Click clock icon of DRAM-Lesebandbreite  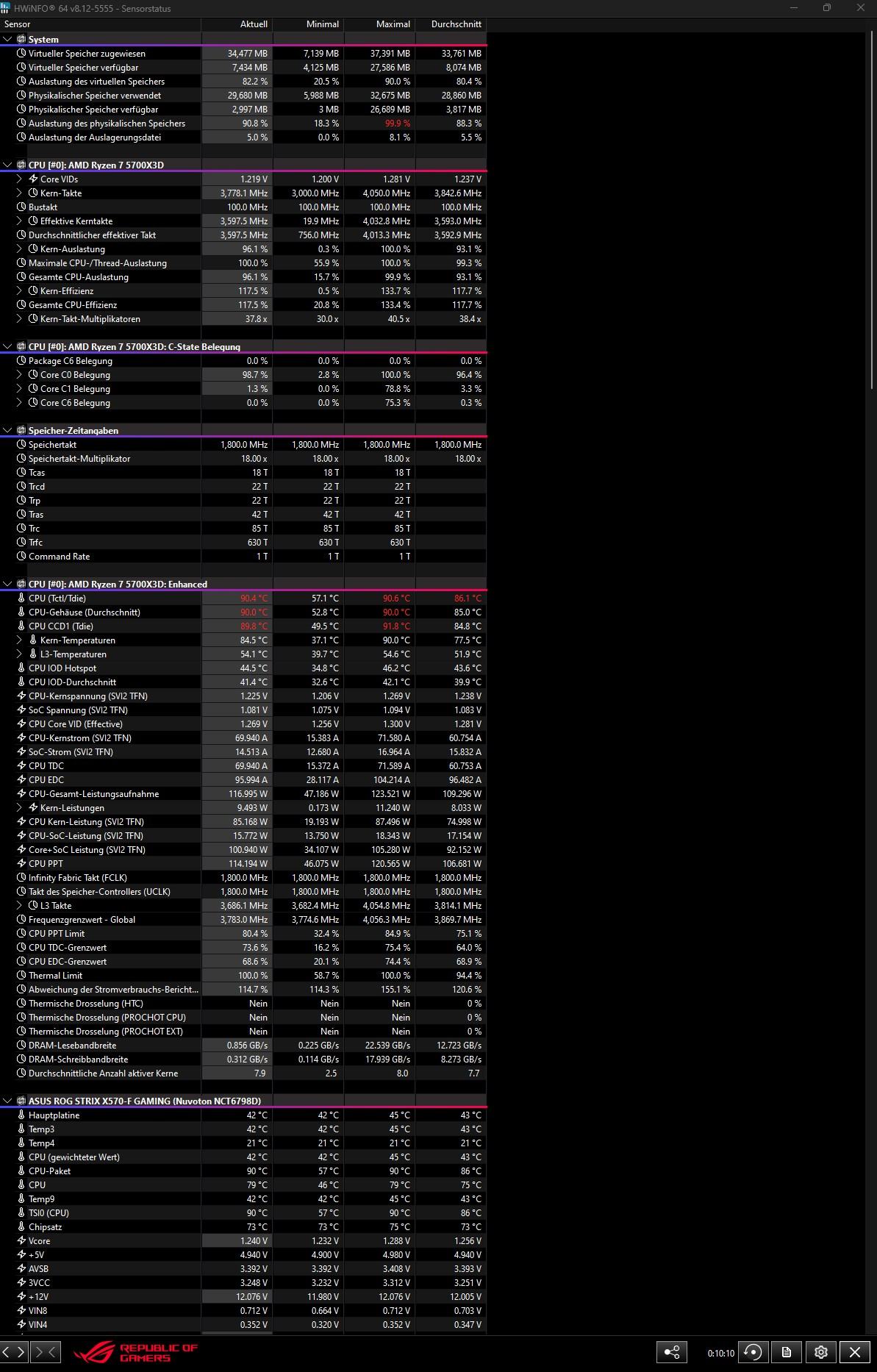pos(21,1045)
